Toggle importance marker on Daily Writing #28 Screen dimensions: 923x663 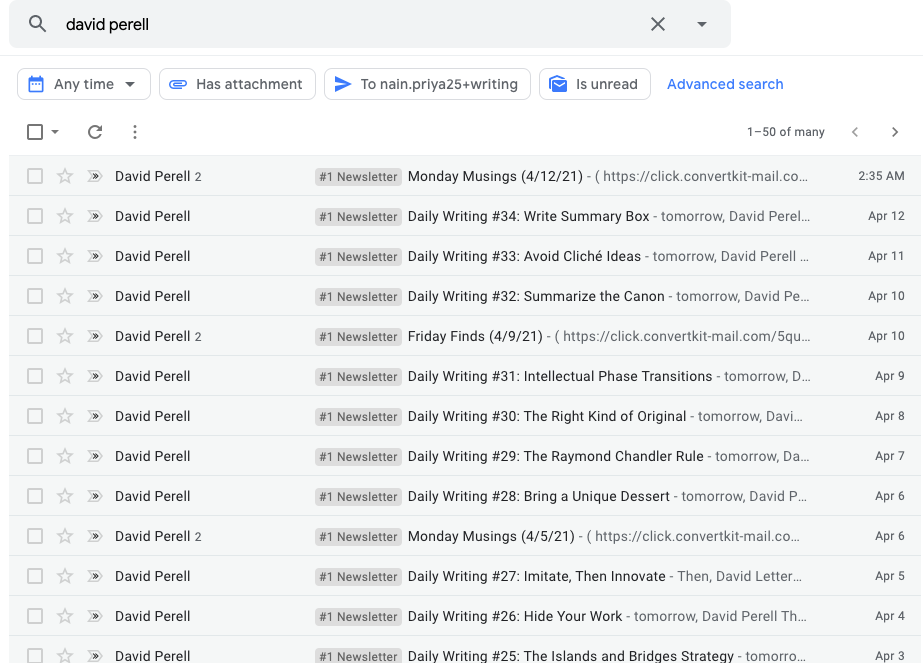click(x=94, y=496)
